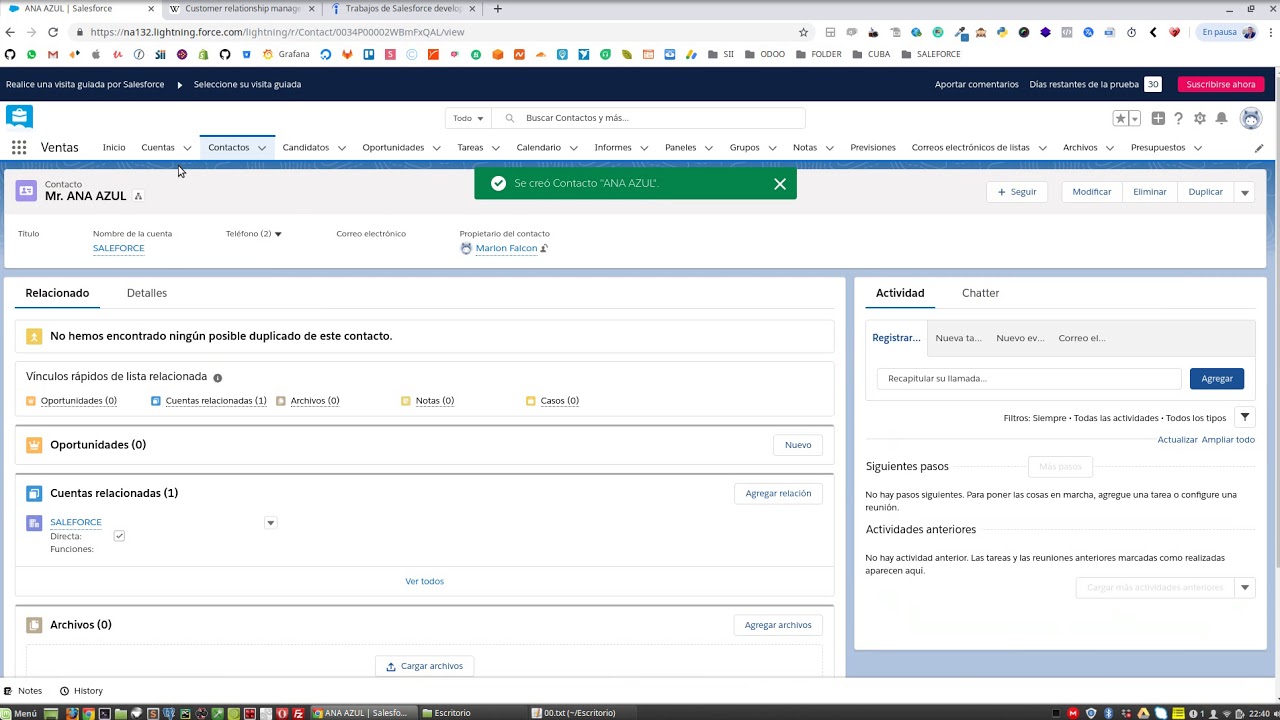
Task: Click the Recapitular su llamada input
Action: [1029, 379]
